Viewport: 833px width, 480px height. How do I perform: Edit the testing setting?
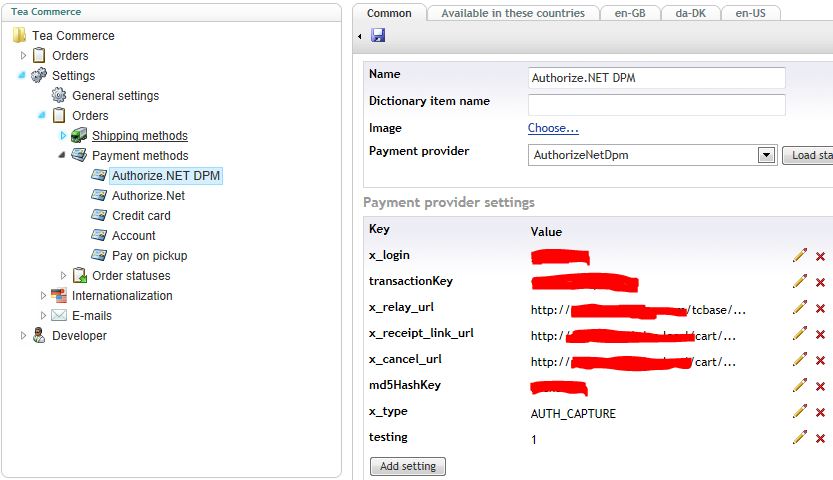[800, 438]
